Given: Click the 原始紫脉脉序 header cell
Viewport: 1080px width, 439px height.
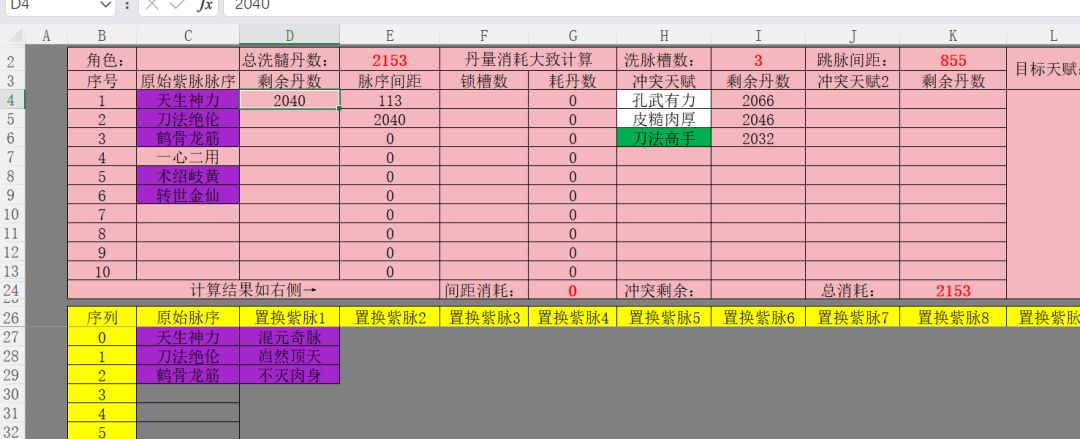Looking at the screenshot, I should click(x=188, y=81).
